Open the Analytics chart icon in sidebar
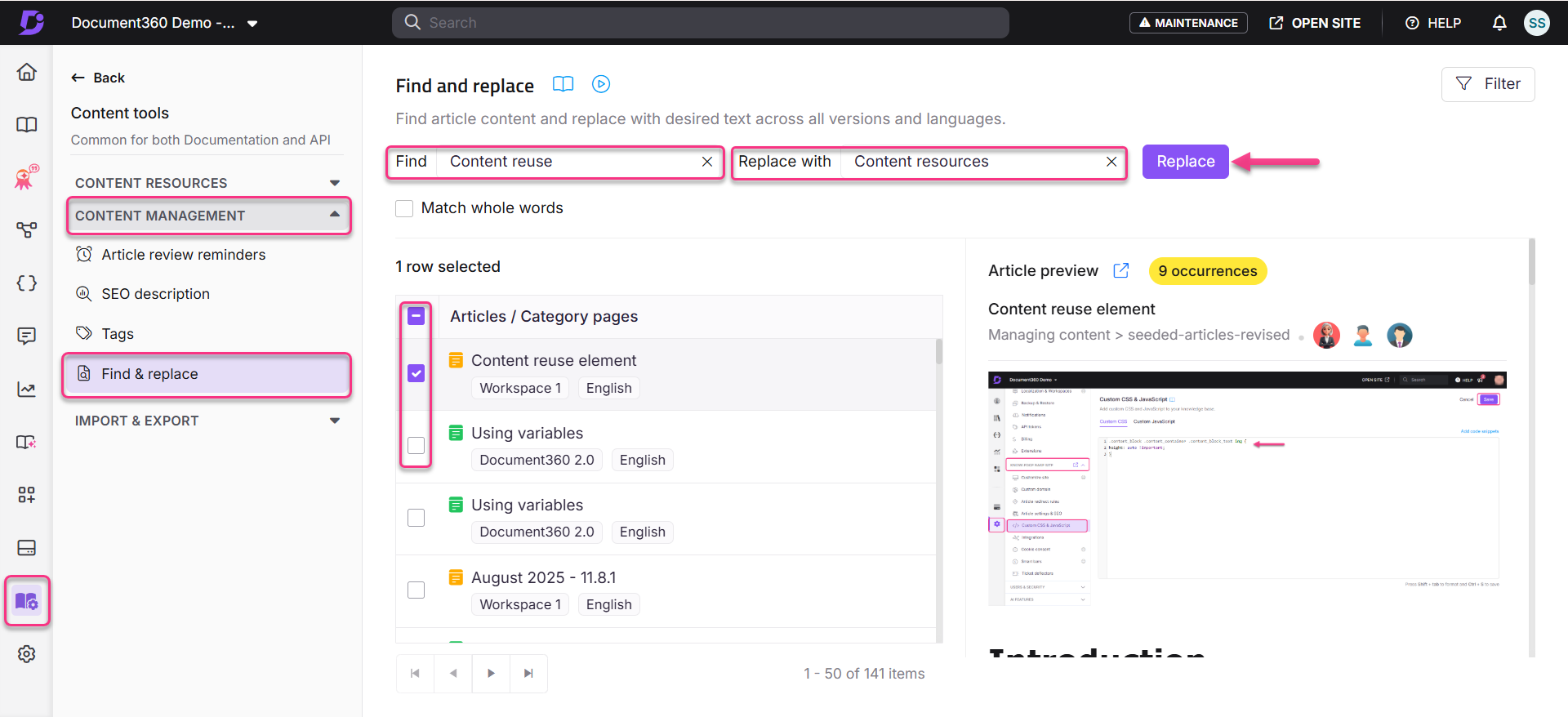 tap(27, 390)
